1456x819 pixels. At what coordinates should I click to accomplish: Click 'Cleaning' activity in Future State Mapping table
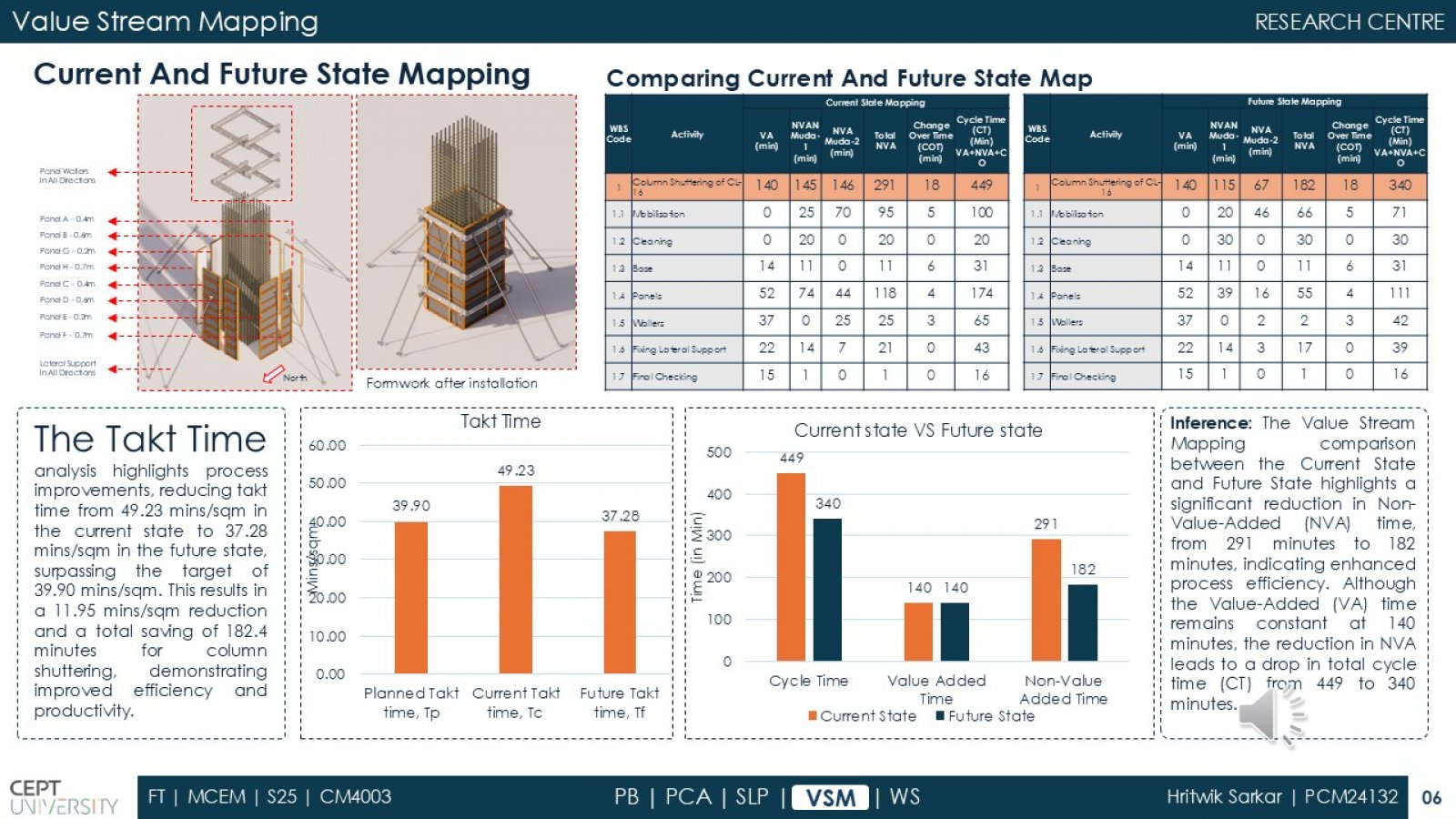pyautogui.click(x=1071, y=242)
